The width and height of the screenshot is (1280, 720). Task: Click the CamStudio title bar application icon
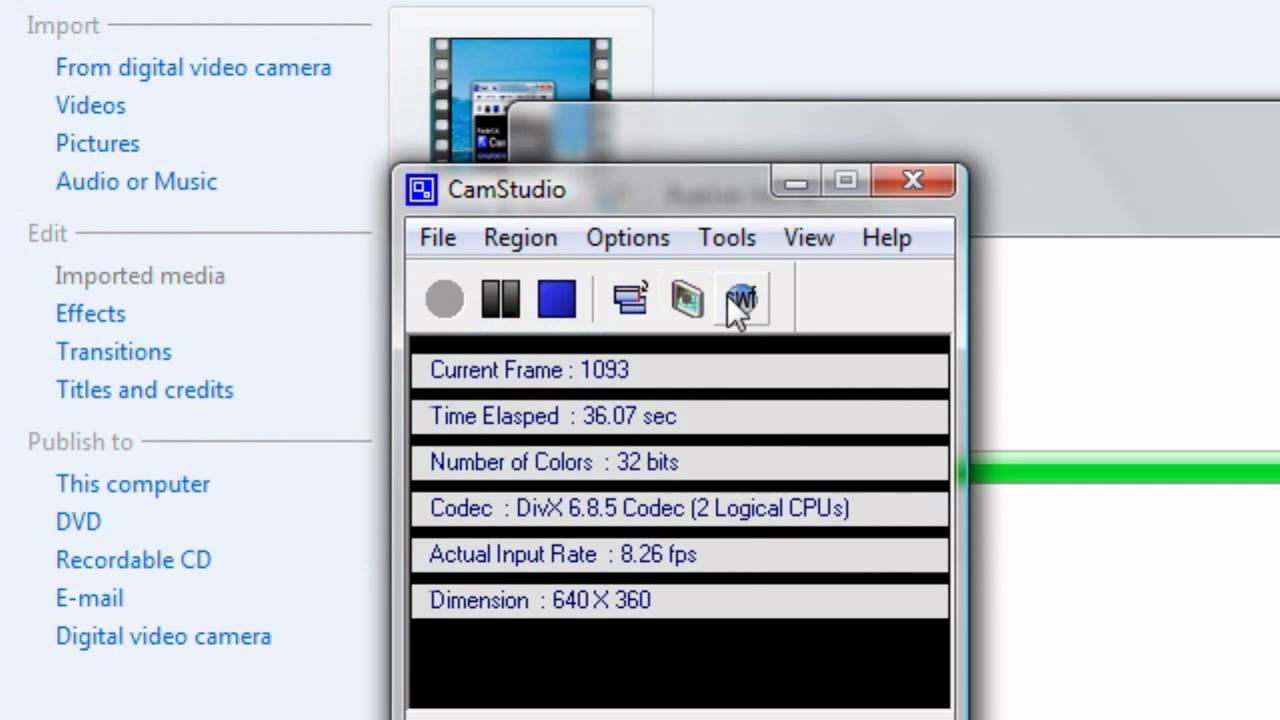[x=422, y=190]
